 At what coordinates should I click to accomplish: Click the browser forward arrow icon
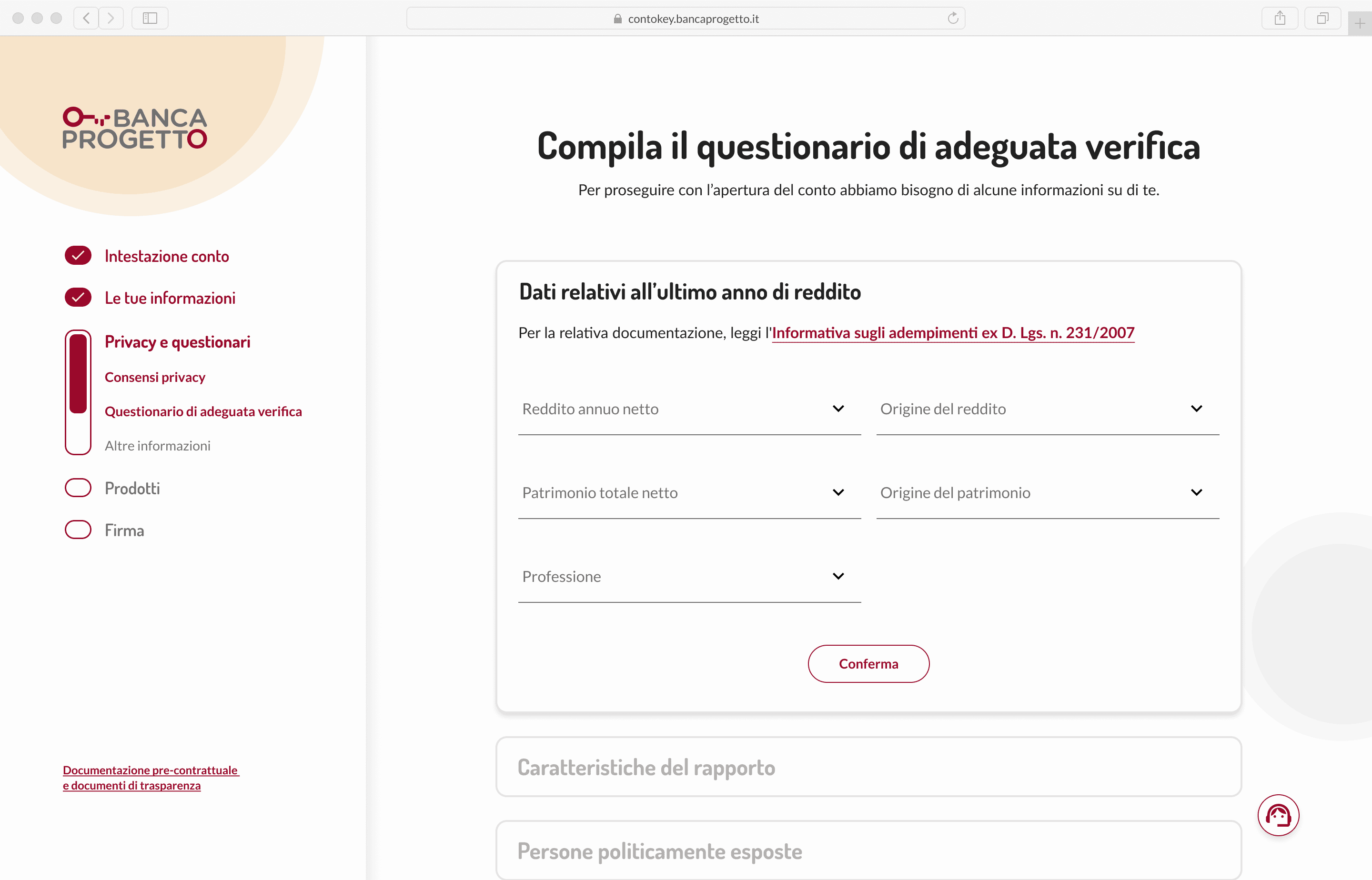(x=111, y=18)
